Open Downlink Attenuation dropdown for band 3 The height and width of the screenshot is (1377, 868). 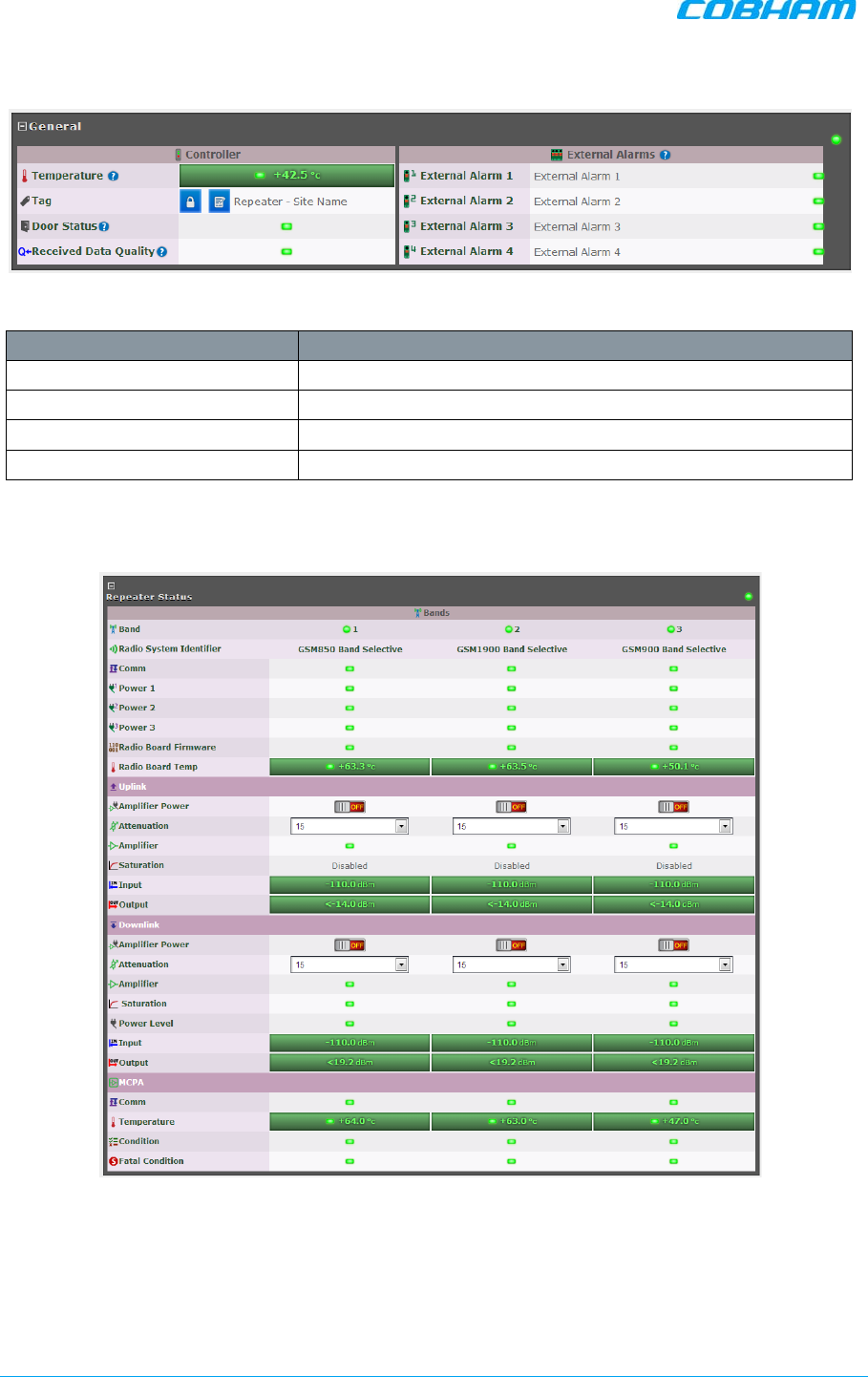pos(673,964)
